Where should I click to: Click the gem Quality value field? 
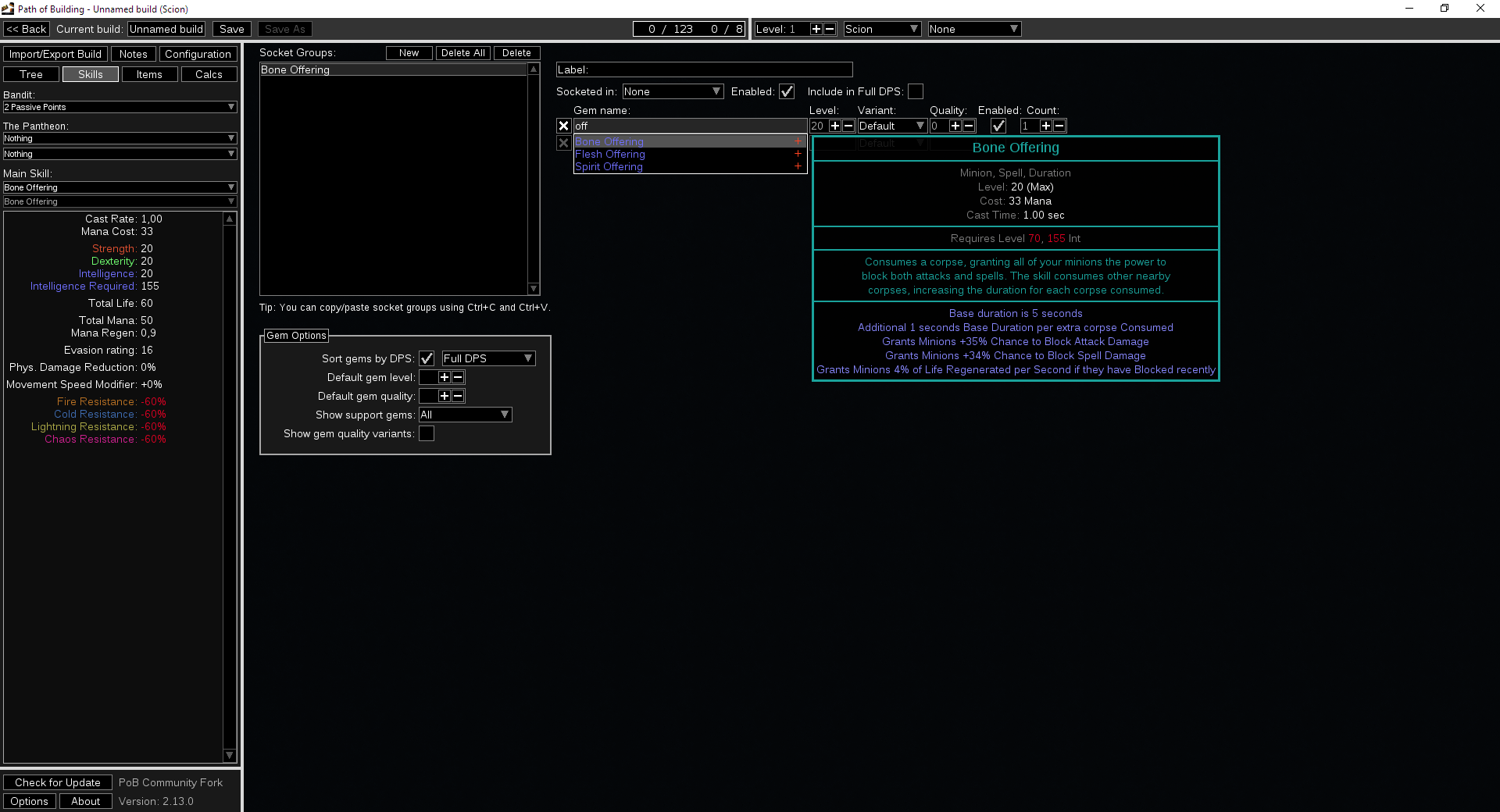pyautogui.click(x=939, y=126)
